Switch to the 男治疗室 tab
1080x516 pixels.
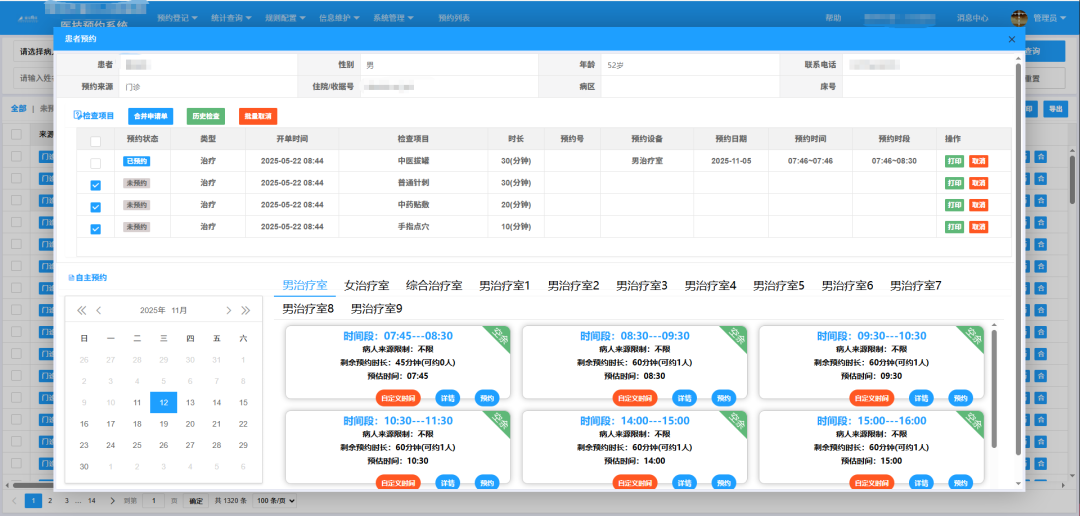click(x=304, y=285)
